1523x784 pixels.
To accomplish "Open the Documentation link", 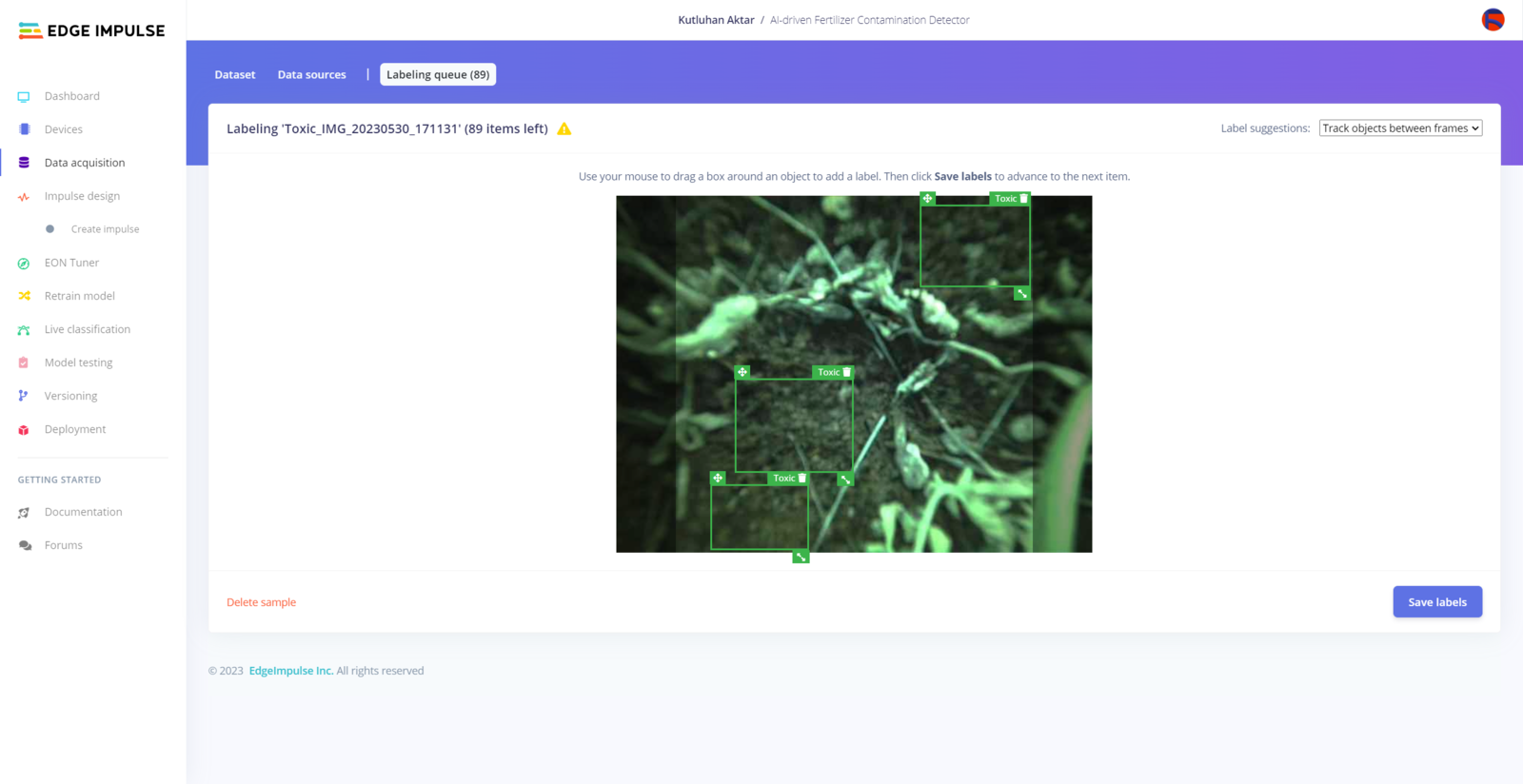I will pyautogui.click(x=84, y=512).
